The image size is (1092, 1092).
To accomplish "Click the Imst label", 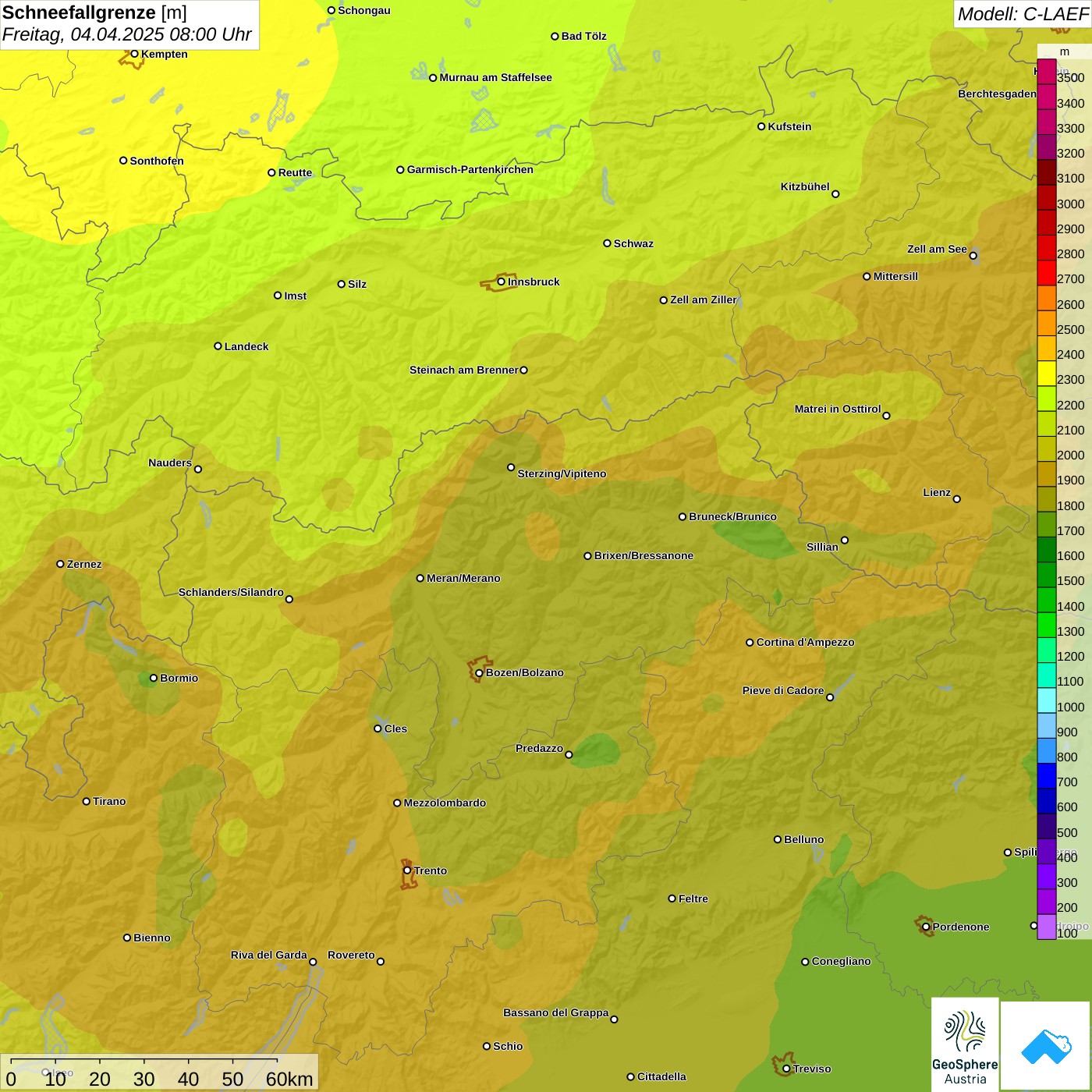I will click(x=296, y=296).
